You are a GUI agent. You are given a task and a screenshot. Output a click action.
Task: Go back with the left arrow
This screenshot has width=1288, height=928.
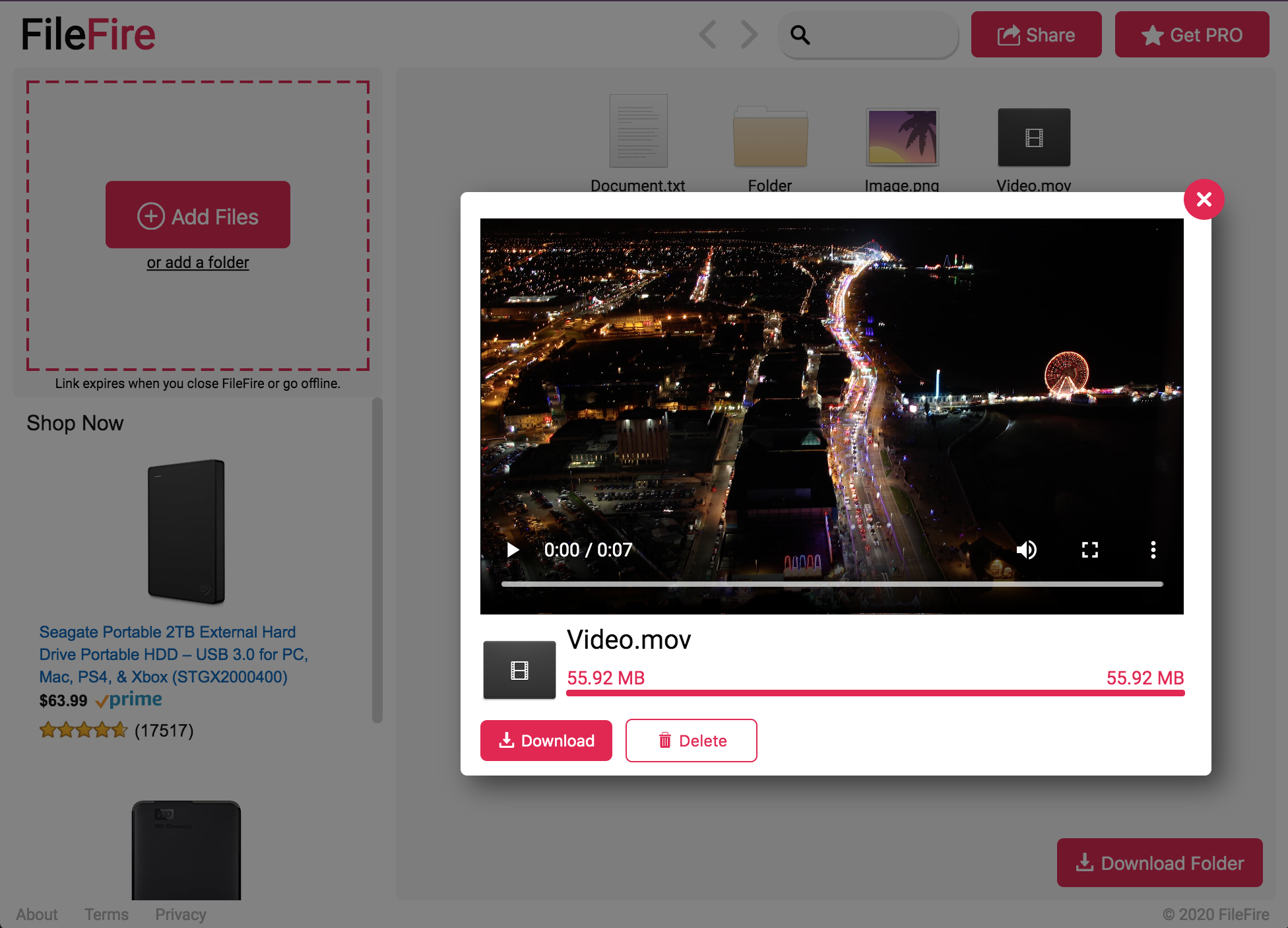(x=708, y=34)
